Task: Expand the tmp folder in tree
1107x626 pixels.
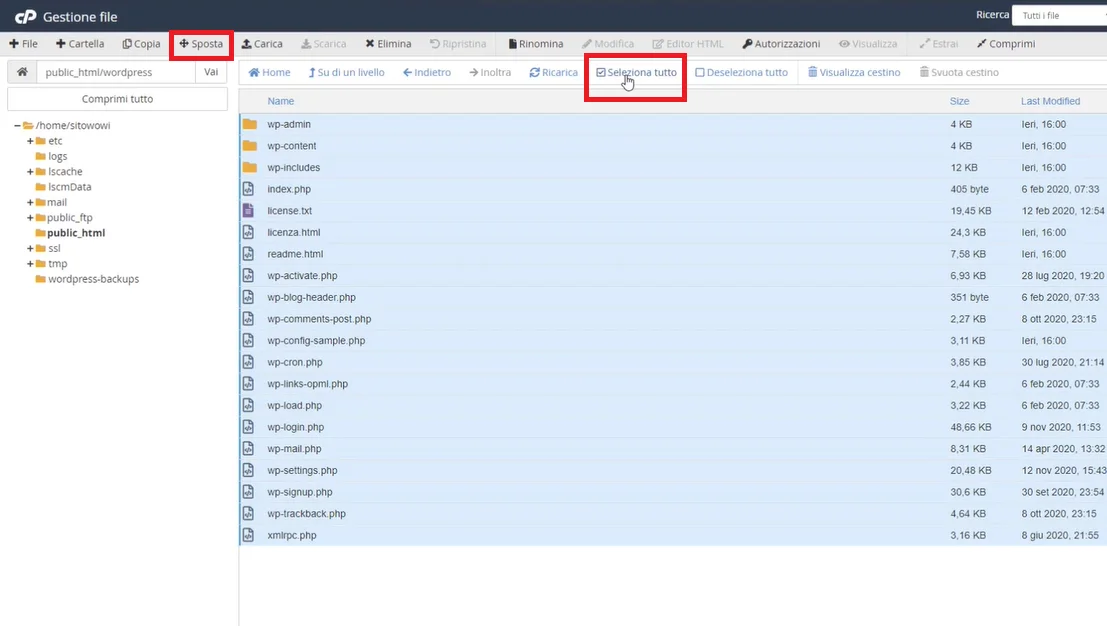Action: tap(30, 264)
